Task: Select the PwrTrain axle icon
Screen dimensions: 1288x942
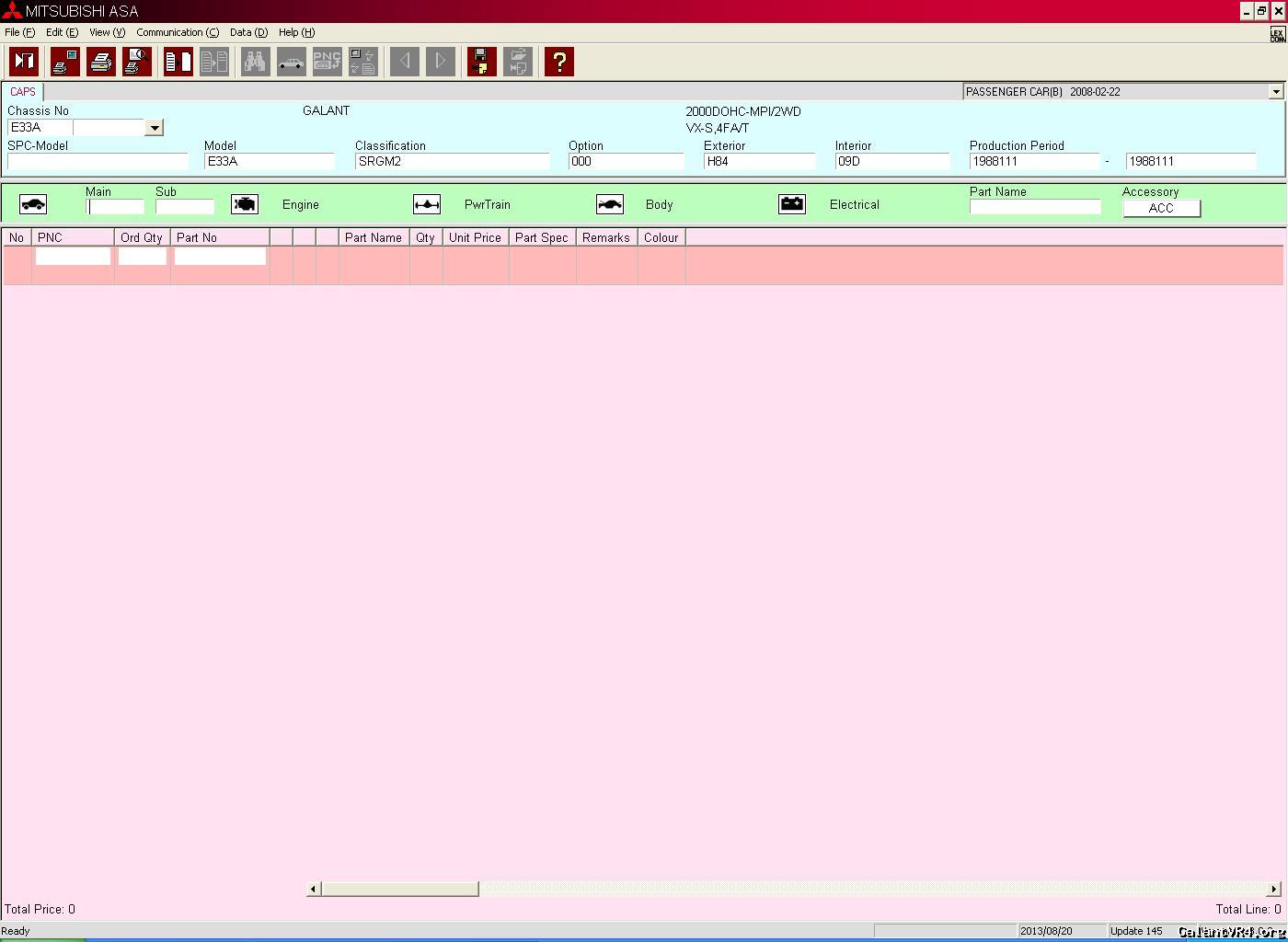Action: coord(427,204)
